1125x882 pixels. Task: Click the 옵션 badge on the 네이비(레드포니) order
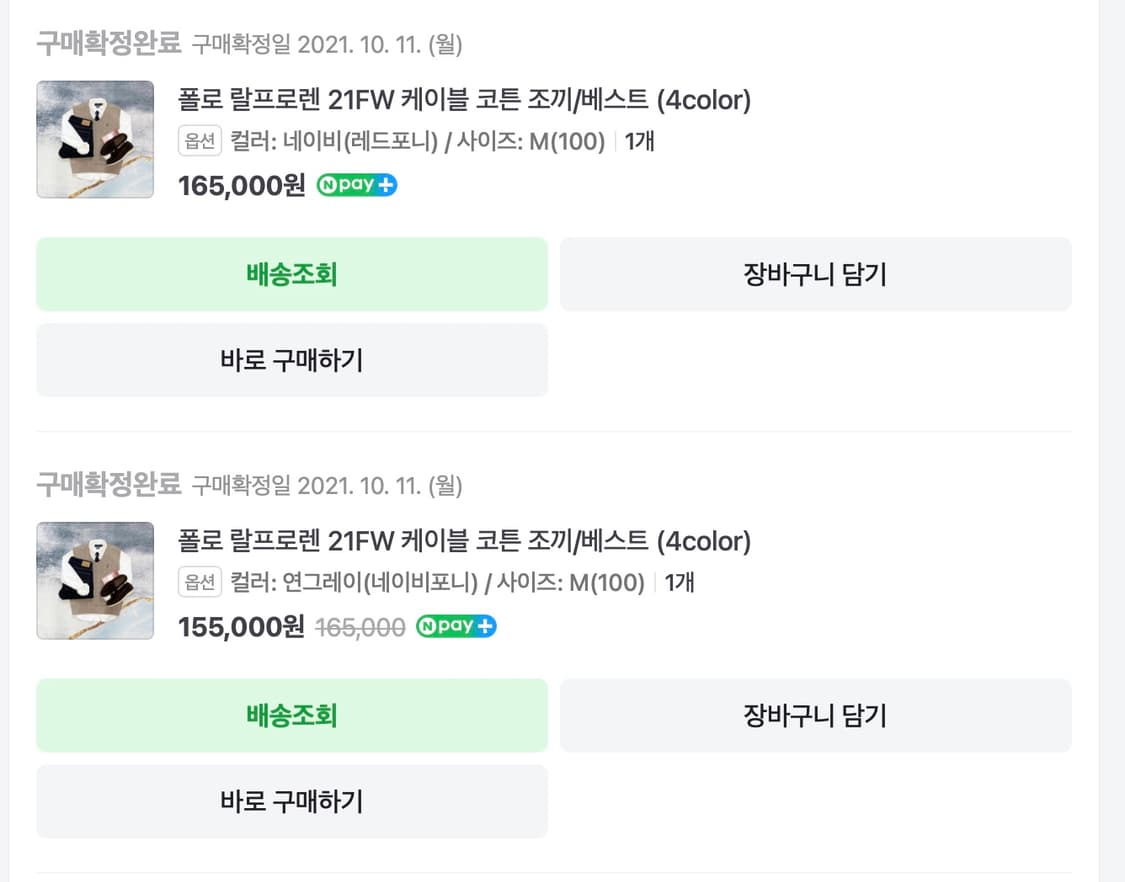200,141
